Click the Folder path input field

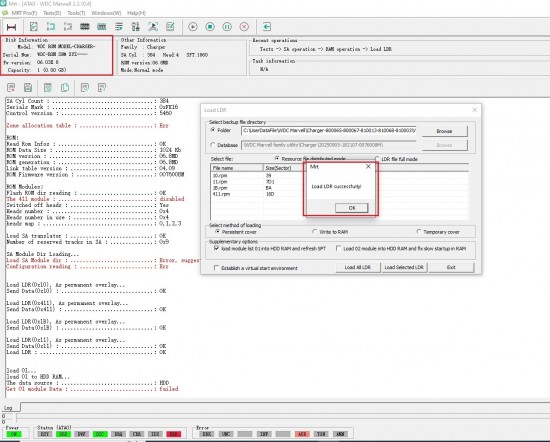[328, 130]
